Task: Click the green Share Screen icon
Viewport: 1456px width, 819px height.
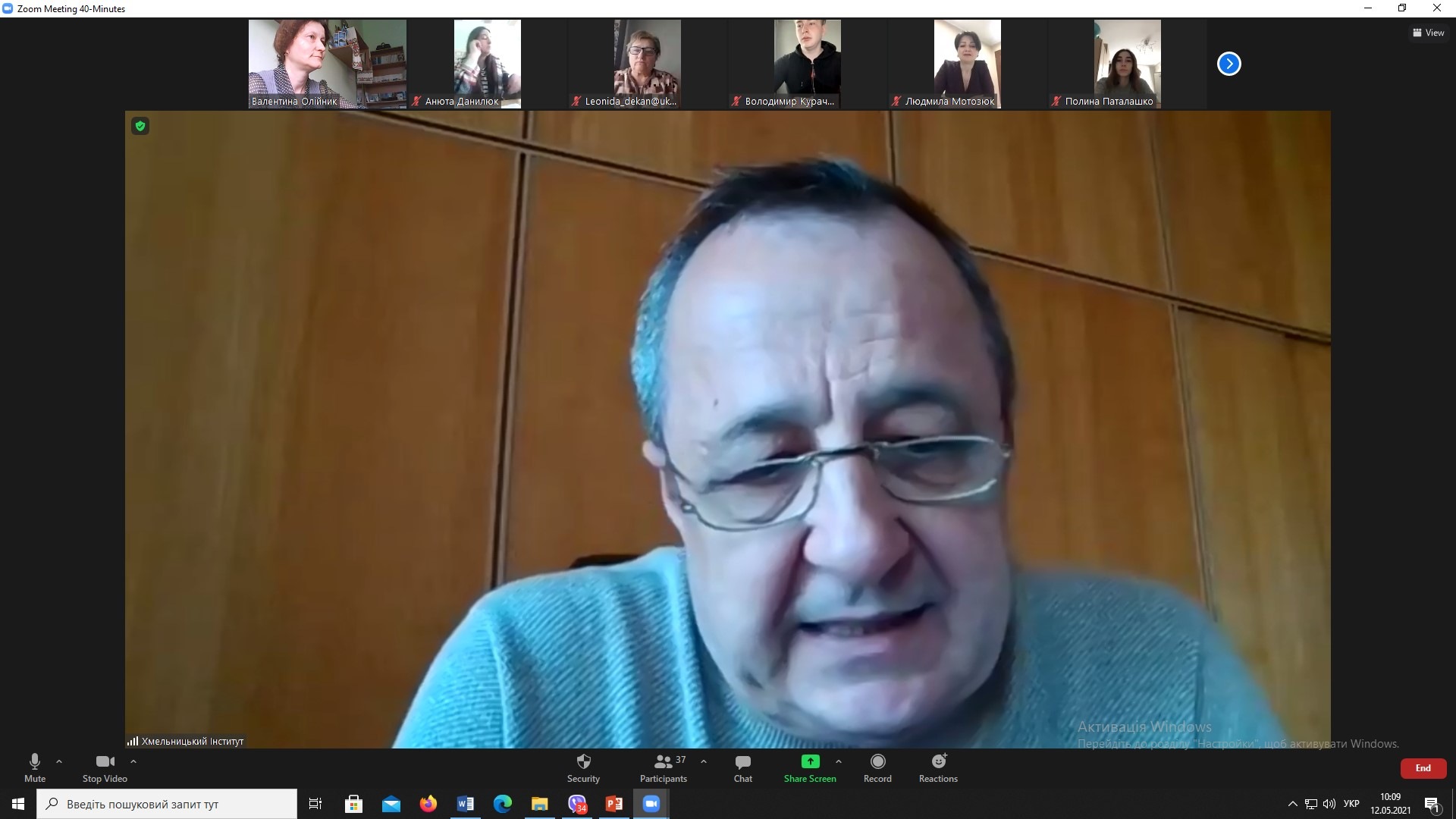Action: click(x=810, y=761)
